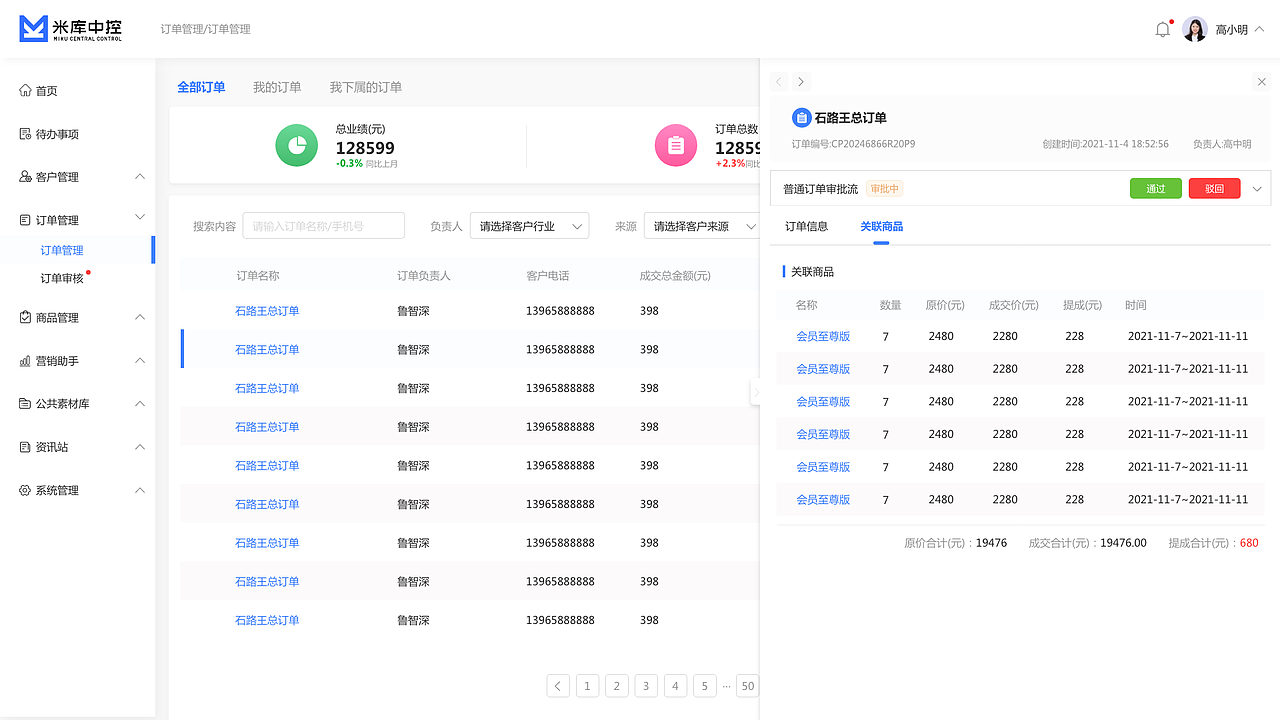The width and height of the screenshot is (1280, 720).
Task: Jump to page 50
Action: point(747,686)
